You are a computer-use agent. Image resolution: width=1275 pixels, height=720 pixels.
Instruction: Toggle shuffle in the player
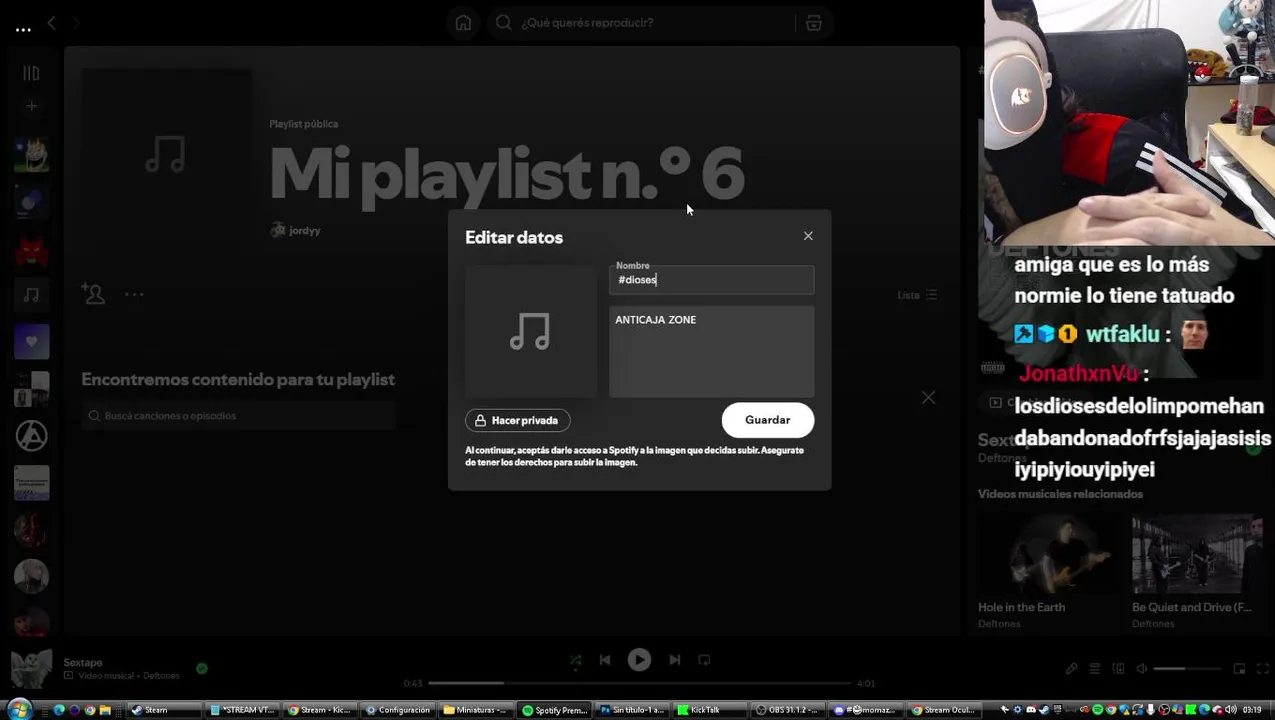point(575,660)
